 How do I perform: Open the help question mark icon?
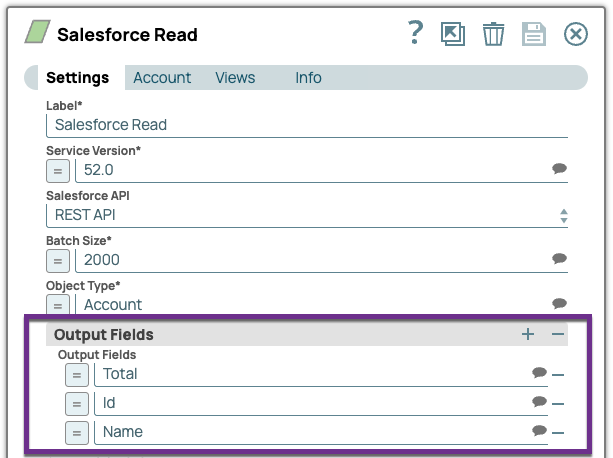pyautogui.click(x=415, y=33)
